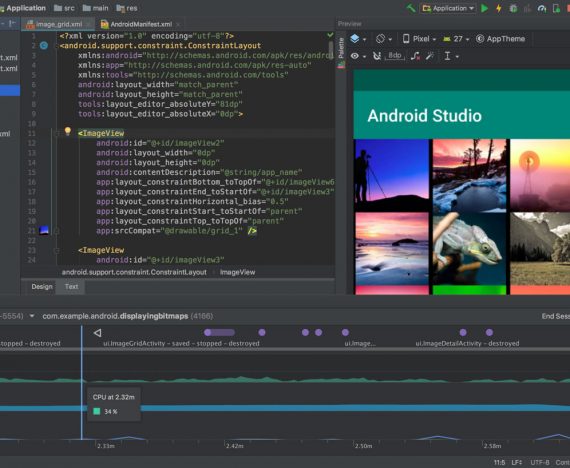Click the clear constraints icon
Image resolution: width=570 pixels, height=468 pixels.
click(x=415, y=56)
